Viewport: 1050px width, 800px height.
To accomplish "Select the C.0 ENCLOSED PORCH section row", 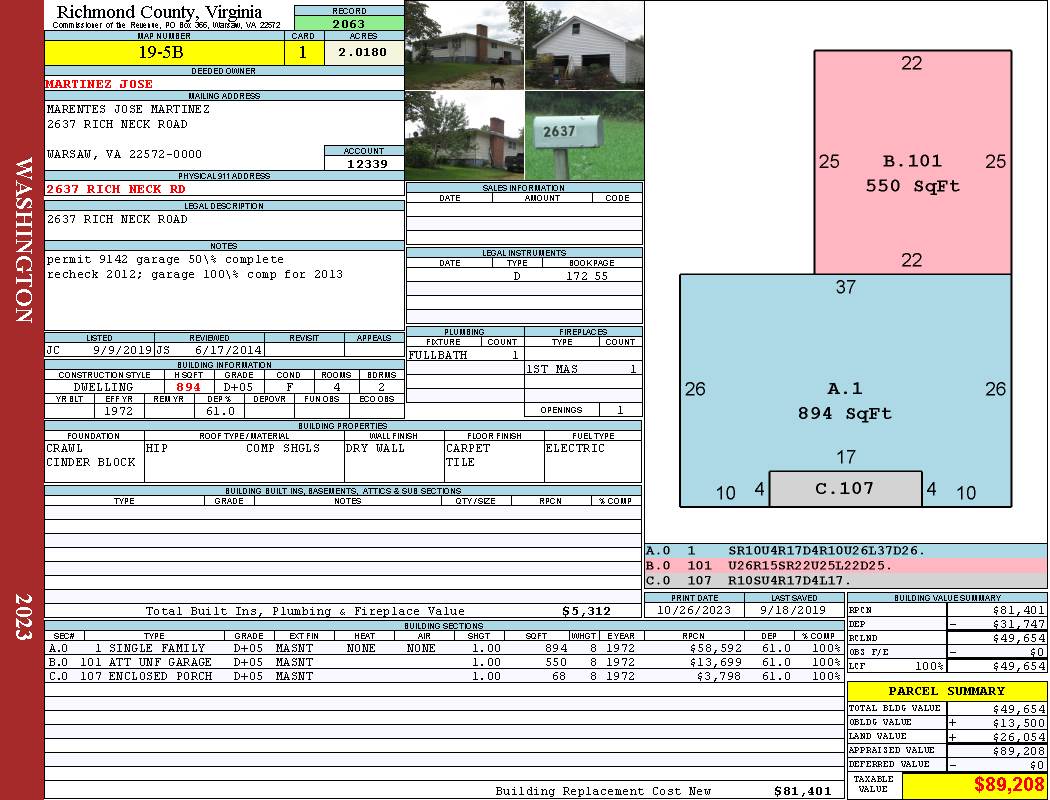I will click(x=444, y=676).
